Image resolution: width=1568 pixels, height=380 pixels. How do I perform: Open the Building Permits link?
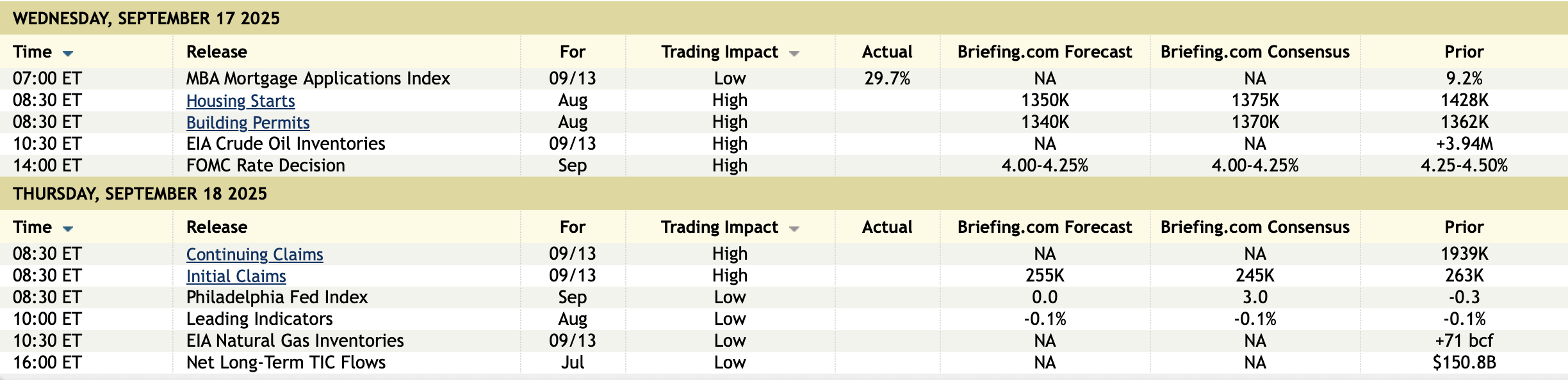tap(247, 122)
